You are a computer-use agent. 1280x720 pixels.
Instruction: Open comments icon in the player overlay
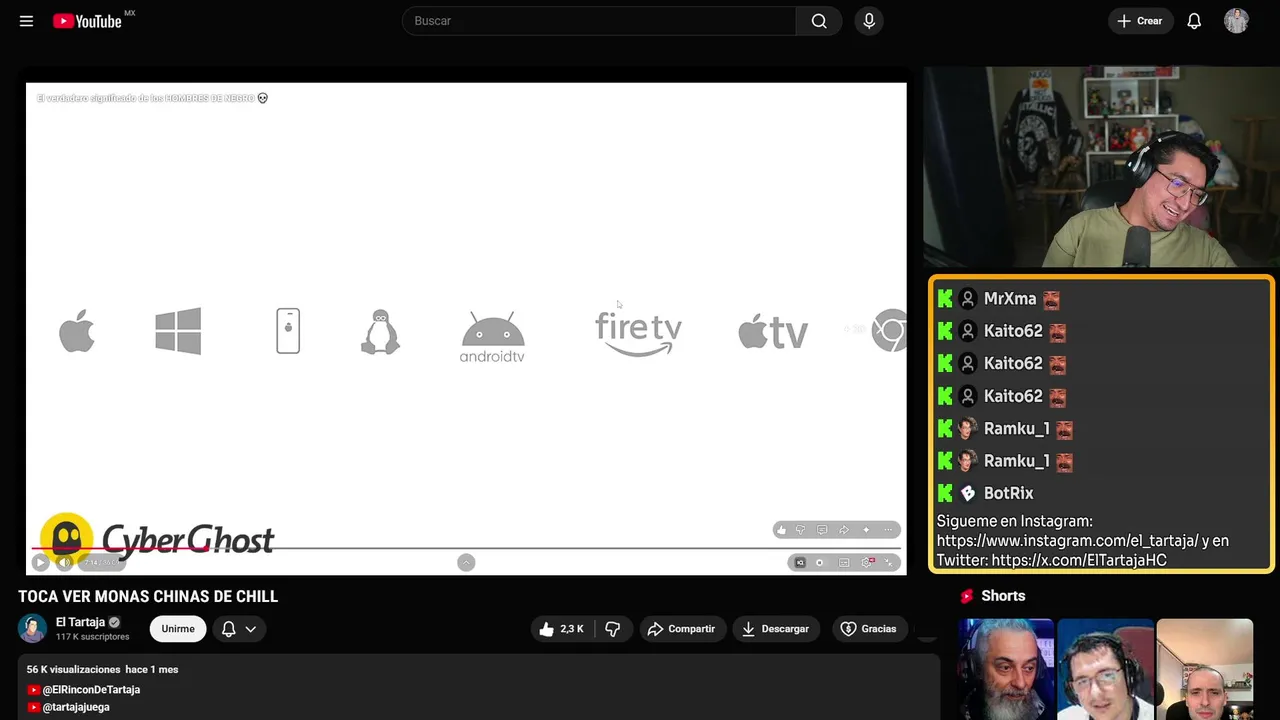click(822, 530)
